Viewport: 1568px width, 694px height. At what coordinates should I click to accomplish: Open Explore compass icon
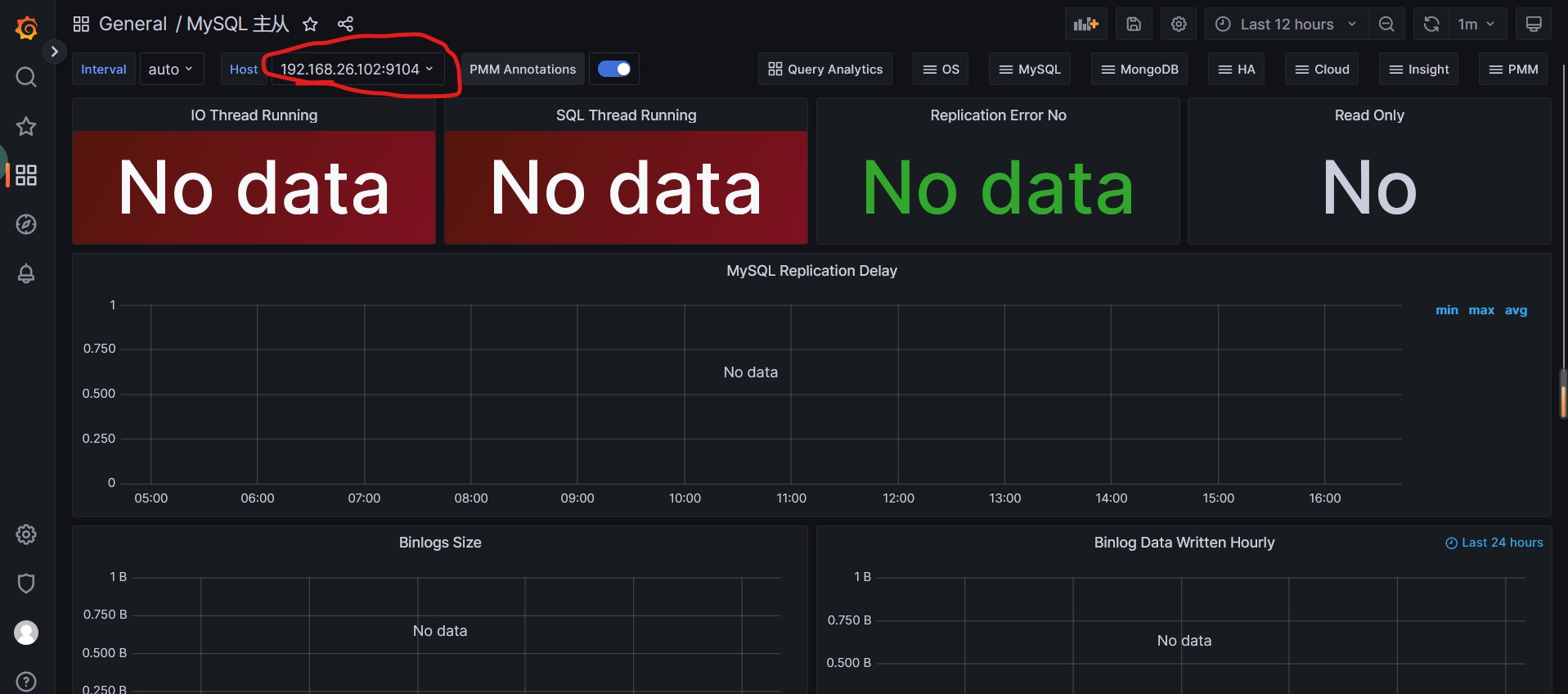(x=26, y=224)
